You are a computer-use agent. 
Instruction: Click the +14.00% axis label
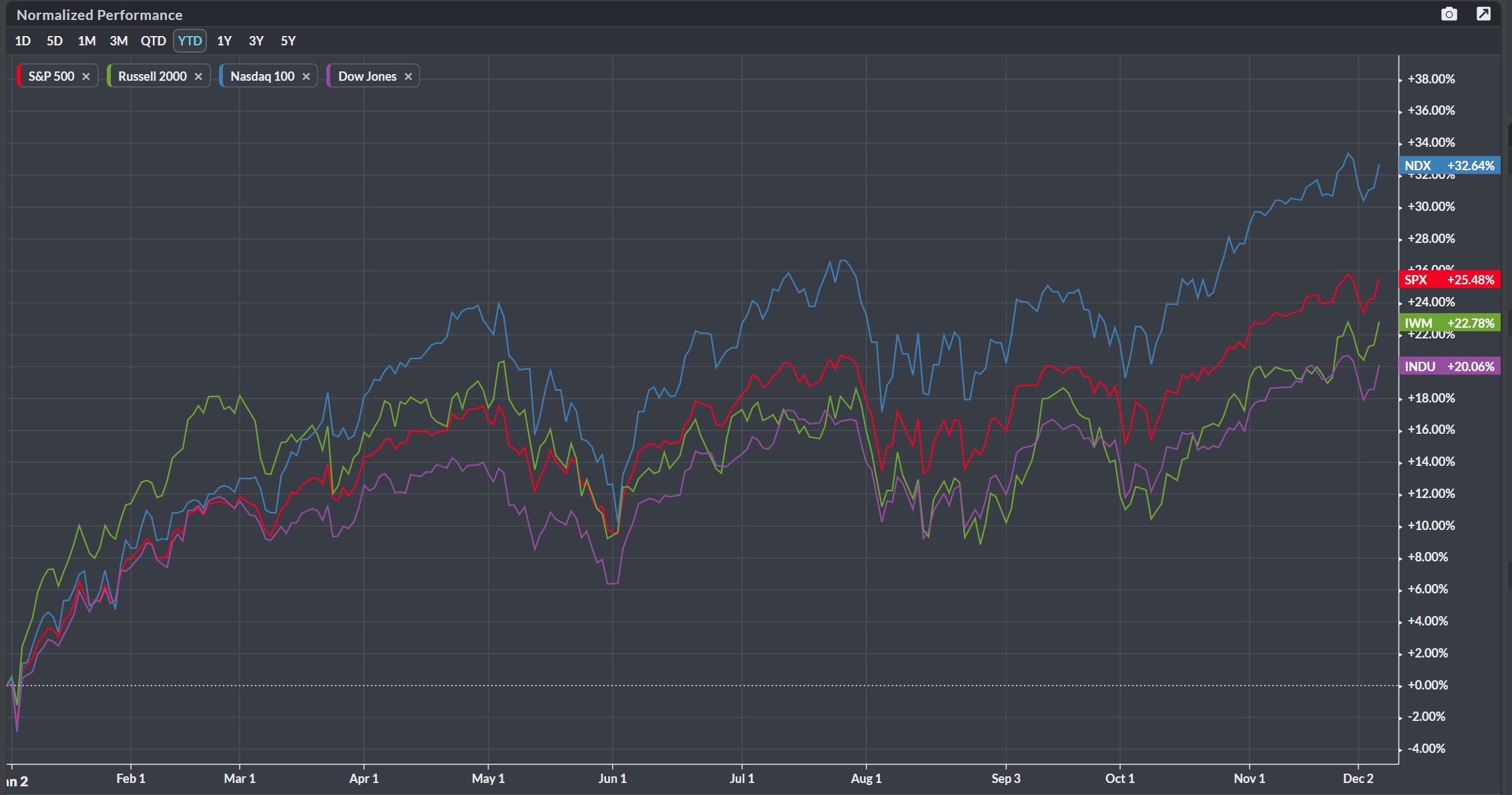[1431, 461]
